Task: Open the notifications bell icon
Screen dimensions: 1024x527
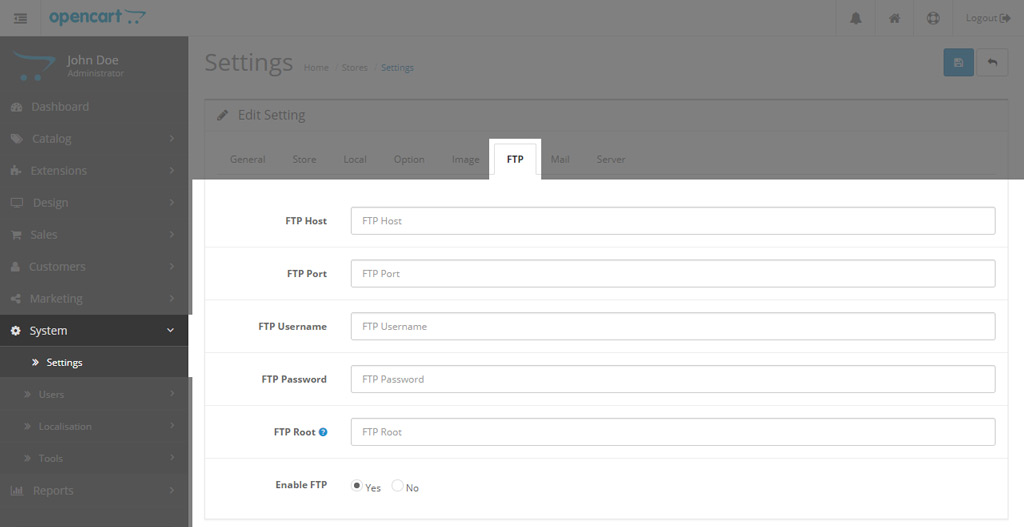Action: pos(856,18)
